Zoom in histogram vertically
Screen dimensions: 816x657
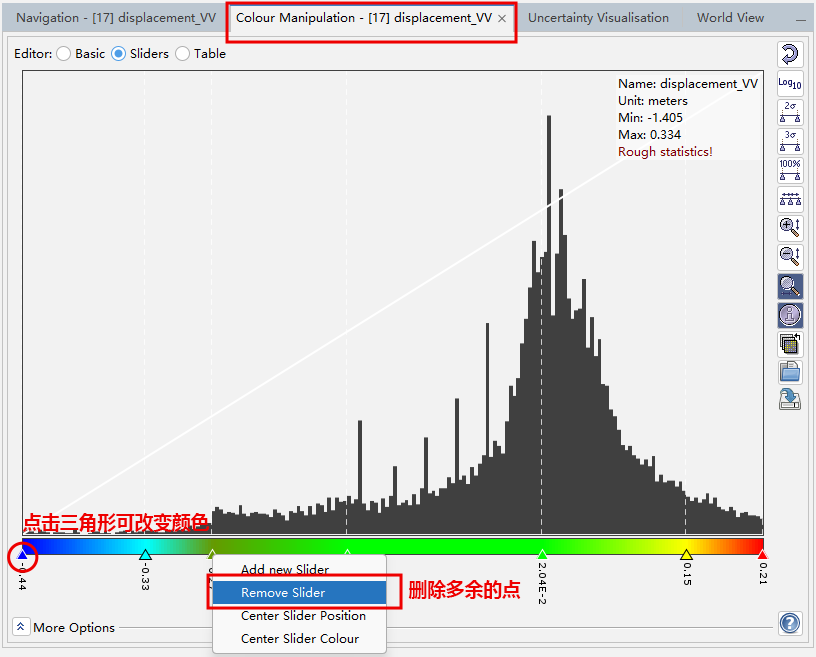(789, 228)
